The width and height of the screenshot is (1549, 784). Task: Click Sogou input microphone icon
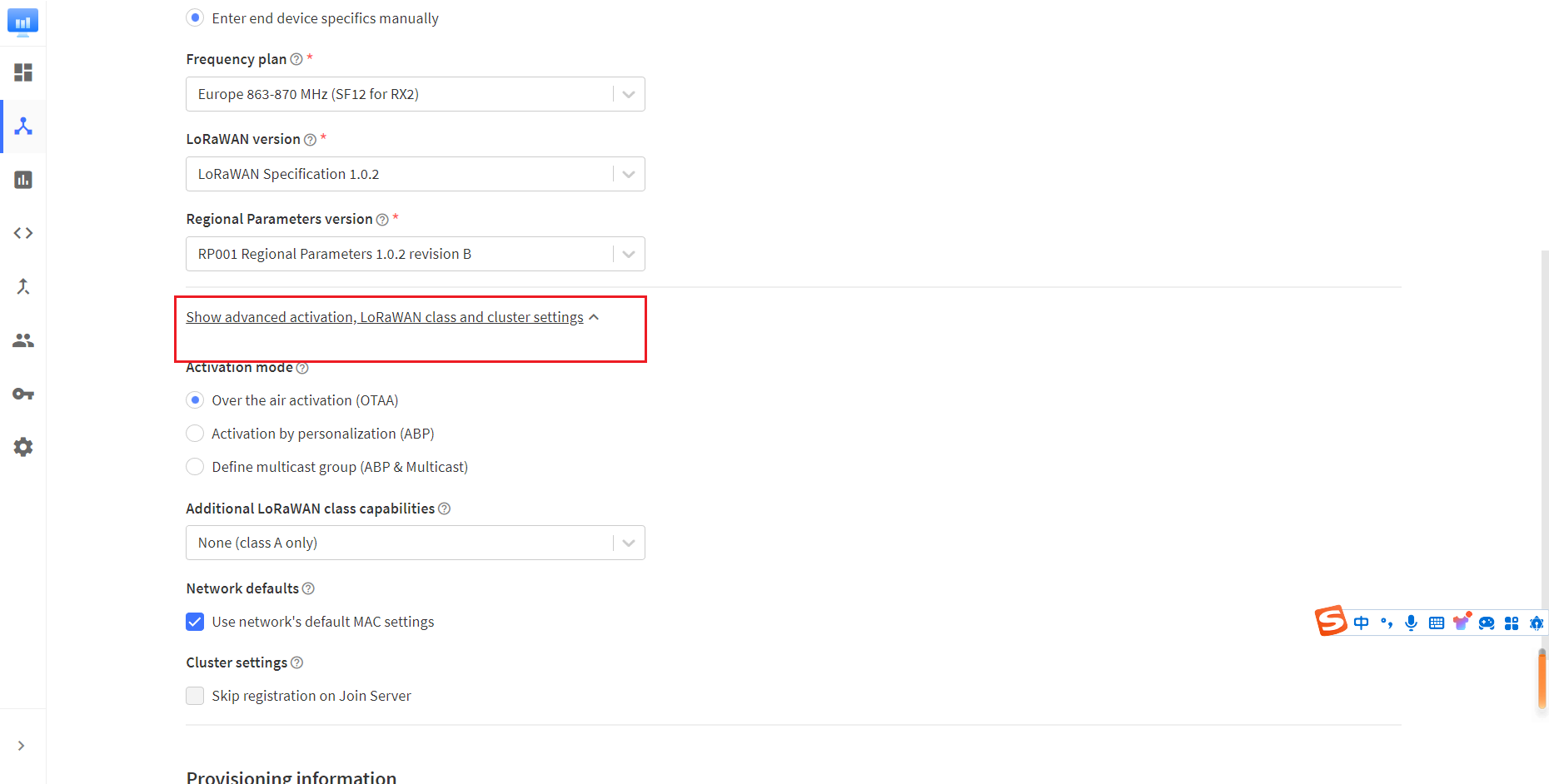coord(1411,623)
